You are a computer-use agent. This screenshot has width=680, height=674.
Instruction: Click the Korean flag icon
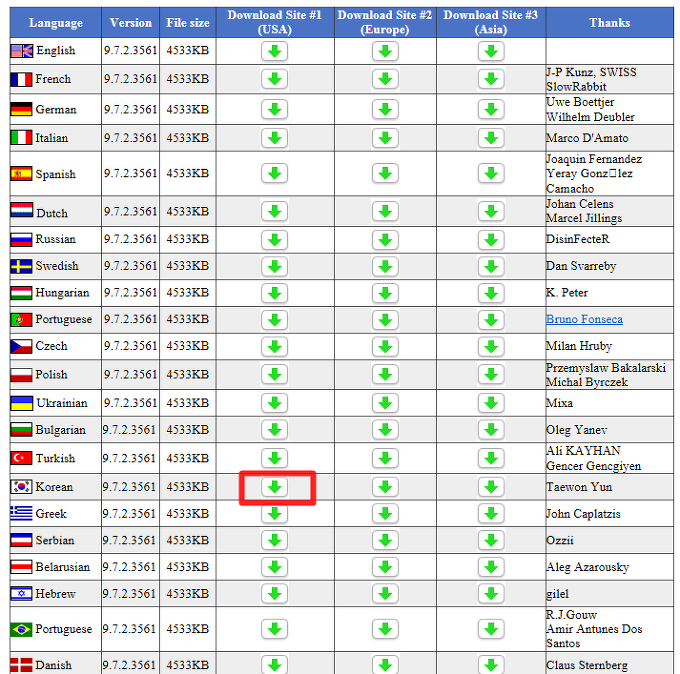(21, 487)
